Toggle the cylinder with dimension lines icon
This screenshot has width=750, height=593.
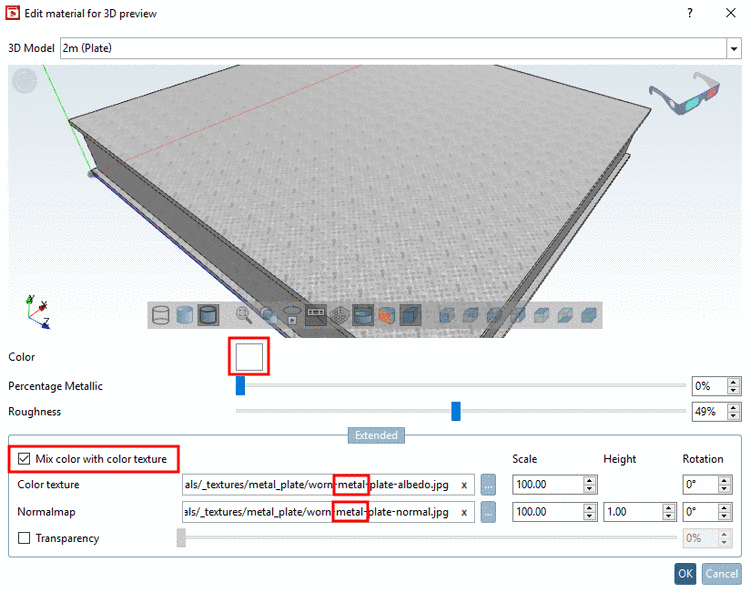[x=363, y=316]
